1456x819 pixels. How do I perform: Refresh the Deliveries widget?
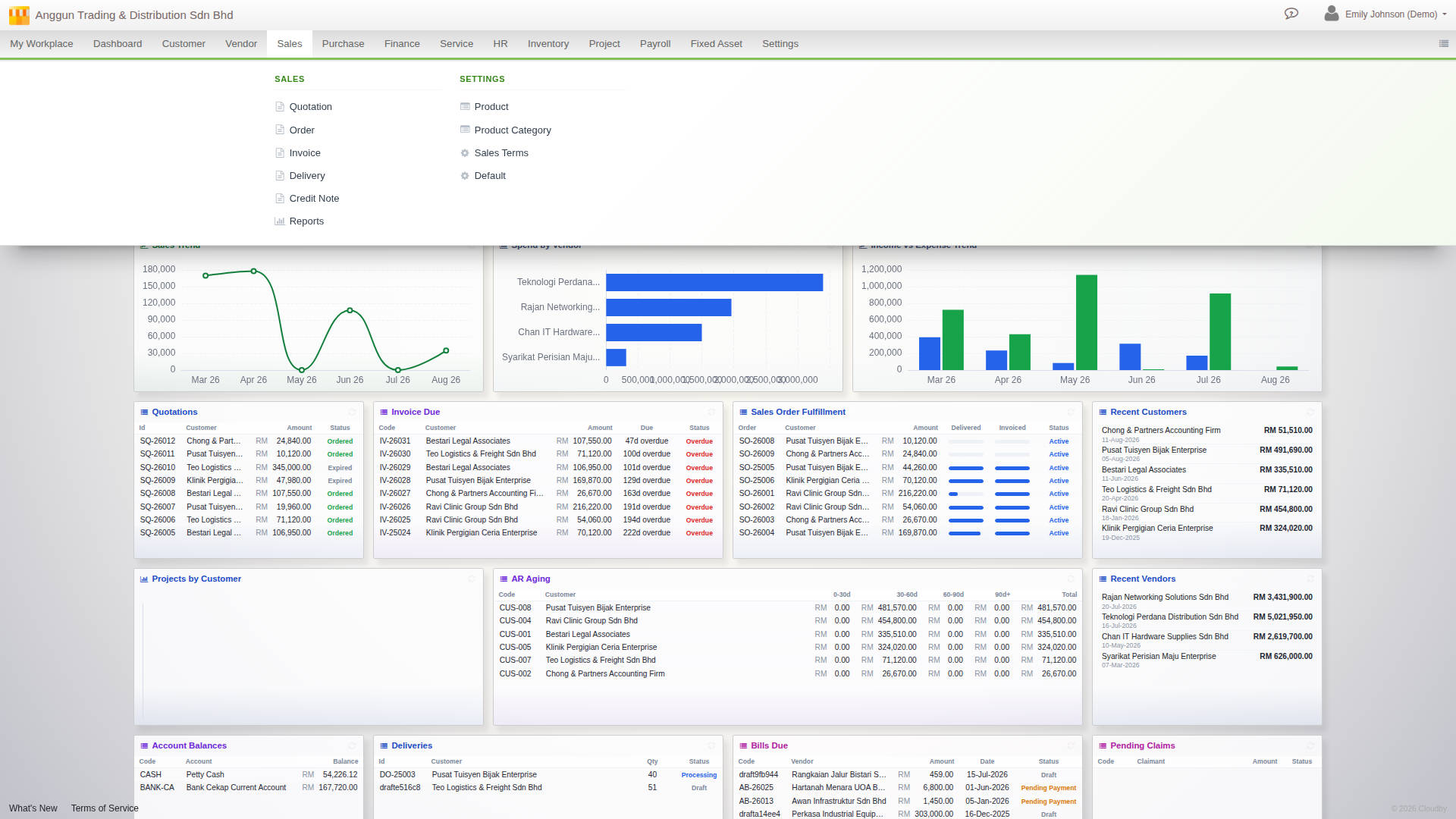pyautogui.click(x=711, y=746)
